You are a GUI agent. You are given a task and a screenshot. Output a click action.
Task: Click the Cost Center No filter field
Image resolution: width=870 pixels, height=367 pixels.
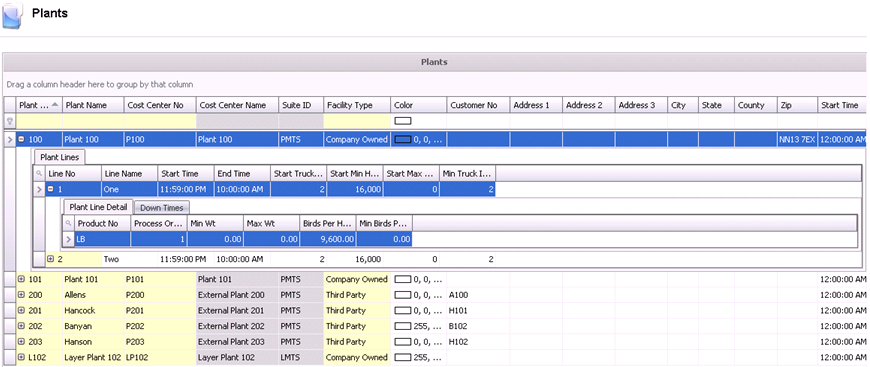pyautogui.click(x=160, y=120)
